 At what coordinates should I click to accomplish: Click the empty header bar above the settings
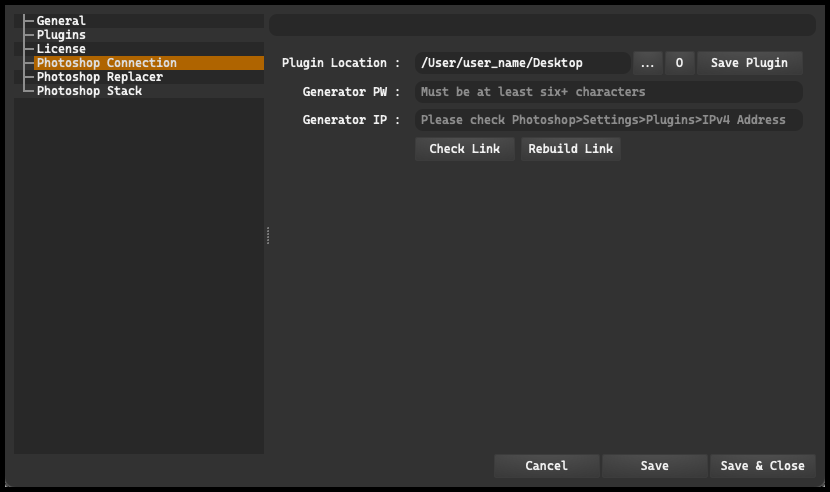[x=542, y=25]
